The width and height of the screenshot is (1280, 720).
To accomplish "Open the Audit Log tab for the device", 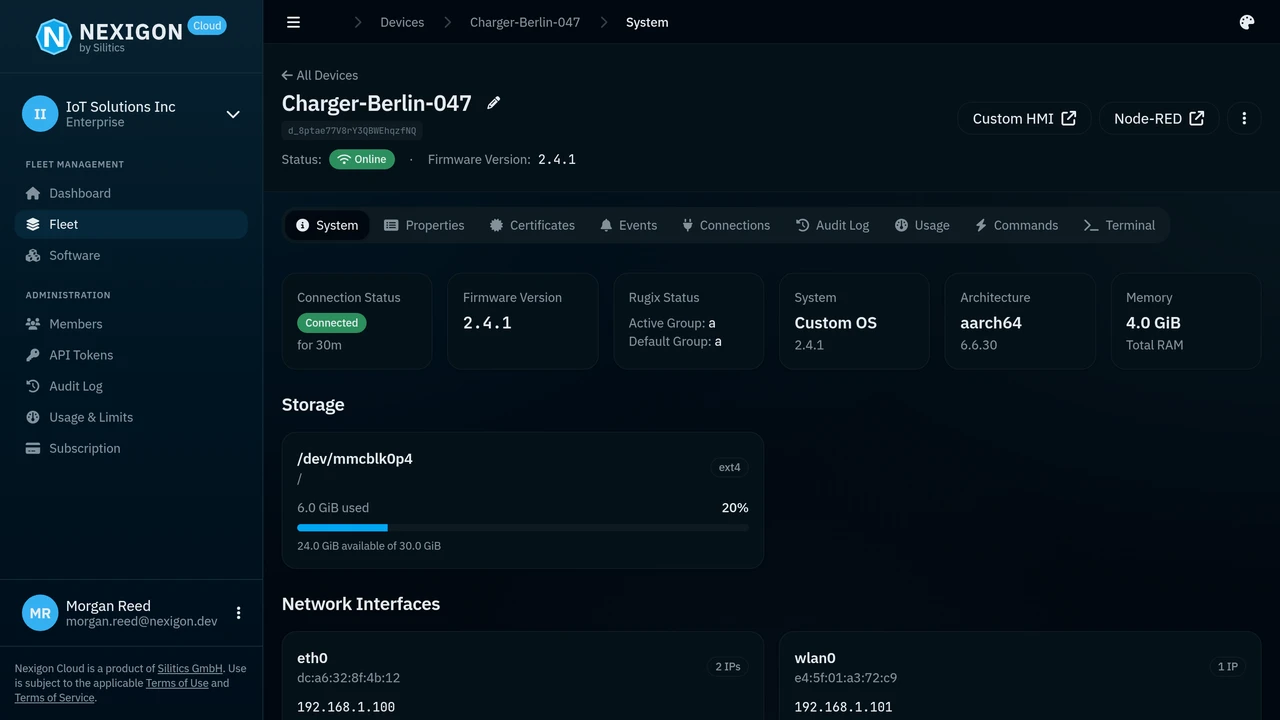I will (x=833, y=225).
